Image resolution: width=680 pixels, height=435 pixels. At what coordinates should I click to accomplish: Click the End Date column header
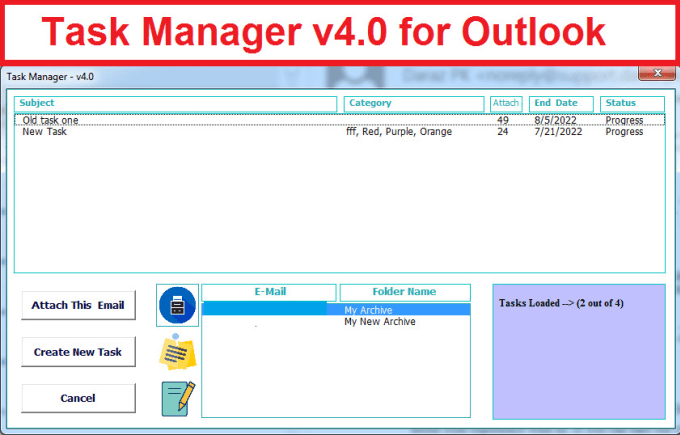561,104
